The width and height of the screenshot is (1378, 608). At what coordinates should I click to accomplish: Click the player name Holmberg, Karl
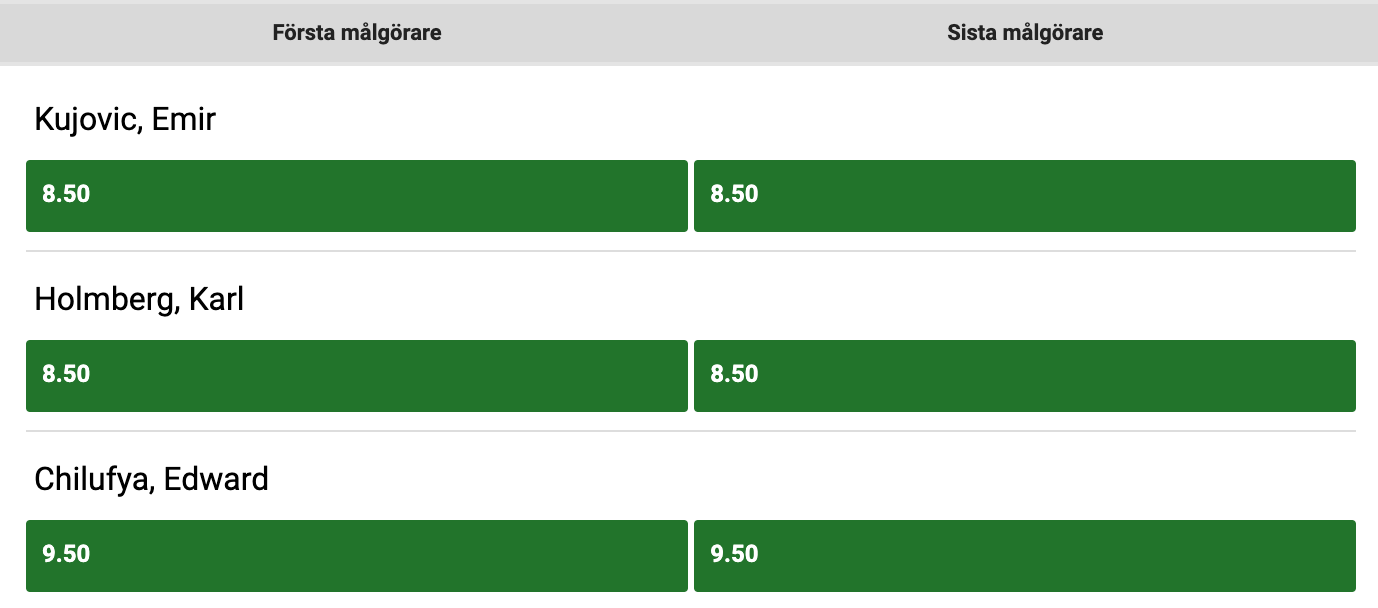tap(139, 300)
